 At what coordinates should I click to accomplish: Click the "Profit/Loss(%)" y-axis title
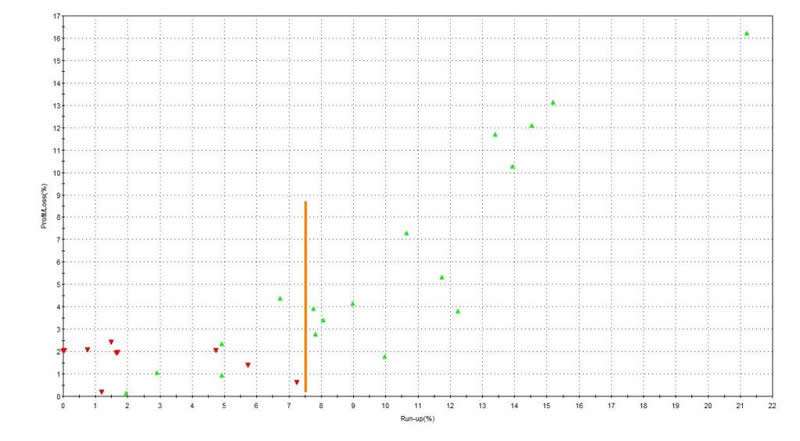[x=44, y=206]
